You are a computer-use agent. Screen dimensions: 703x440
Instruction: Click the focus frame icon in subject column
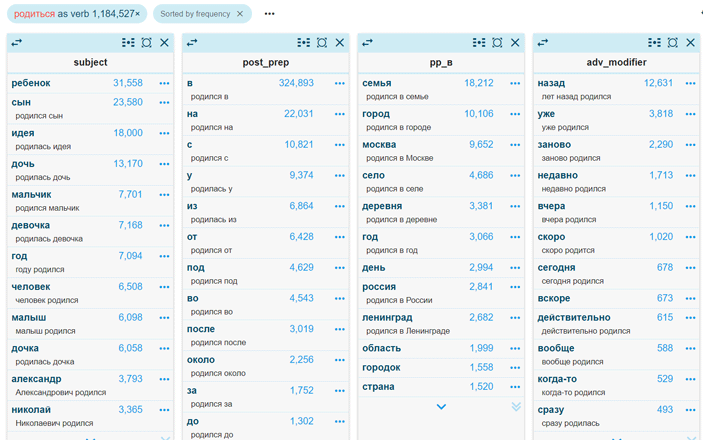point(146,43)
